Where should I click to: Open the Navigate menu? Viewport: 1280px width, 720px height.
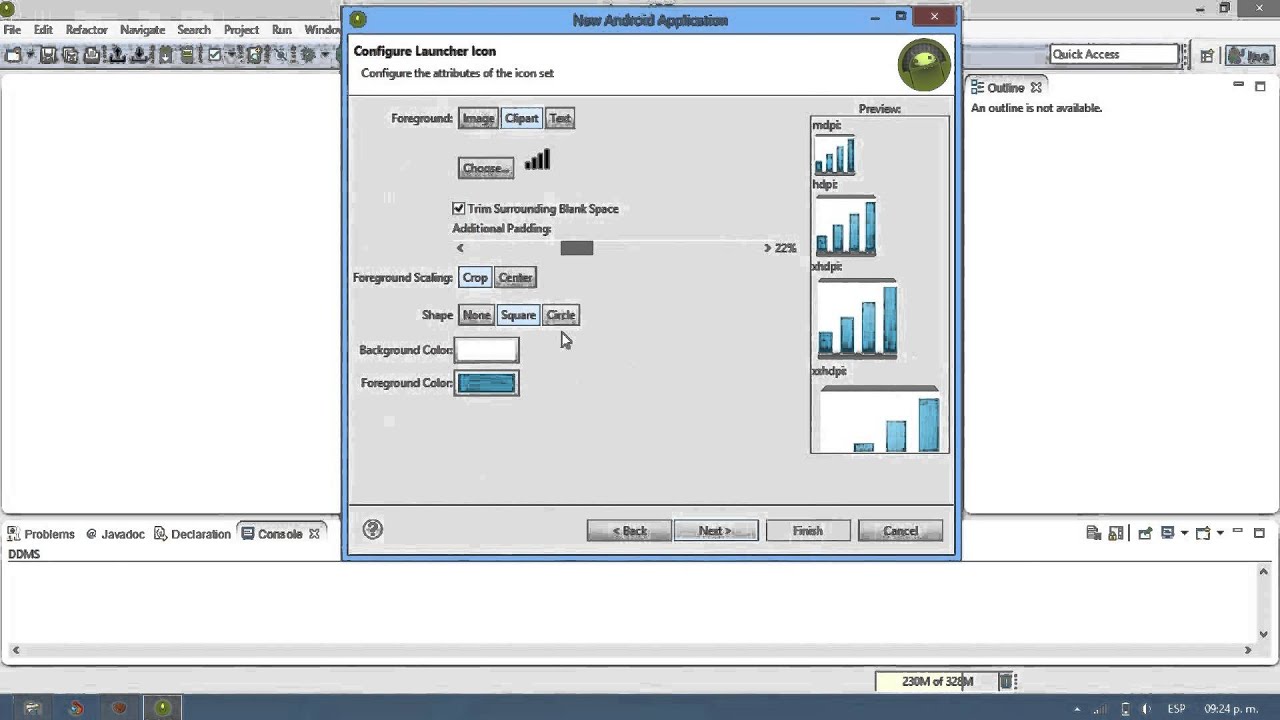[142, 30]
